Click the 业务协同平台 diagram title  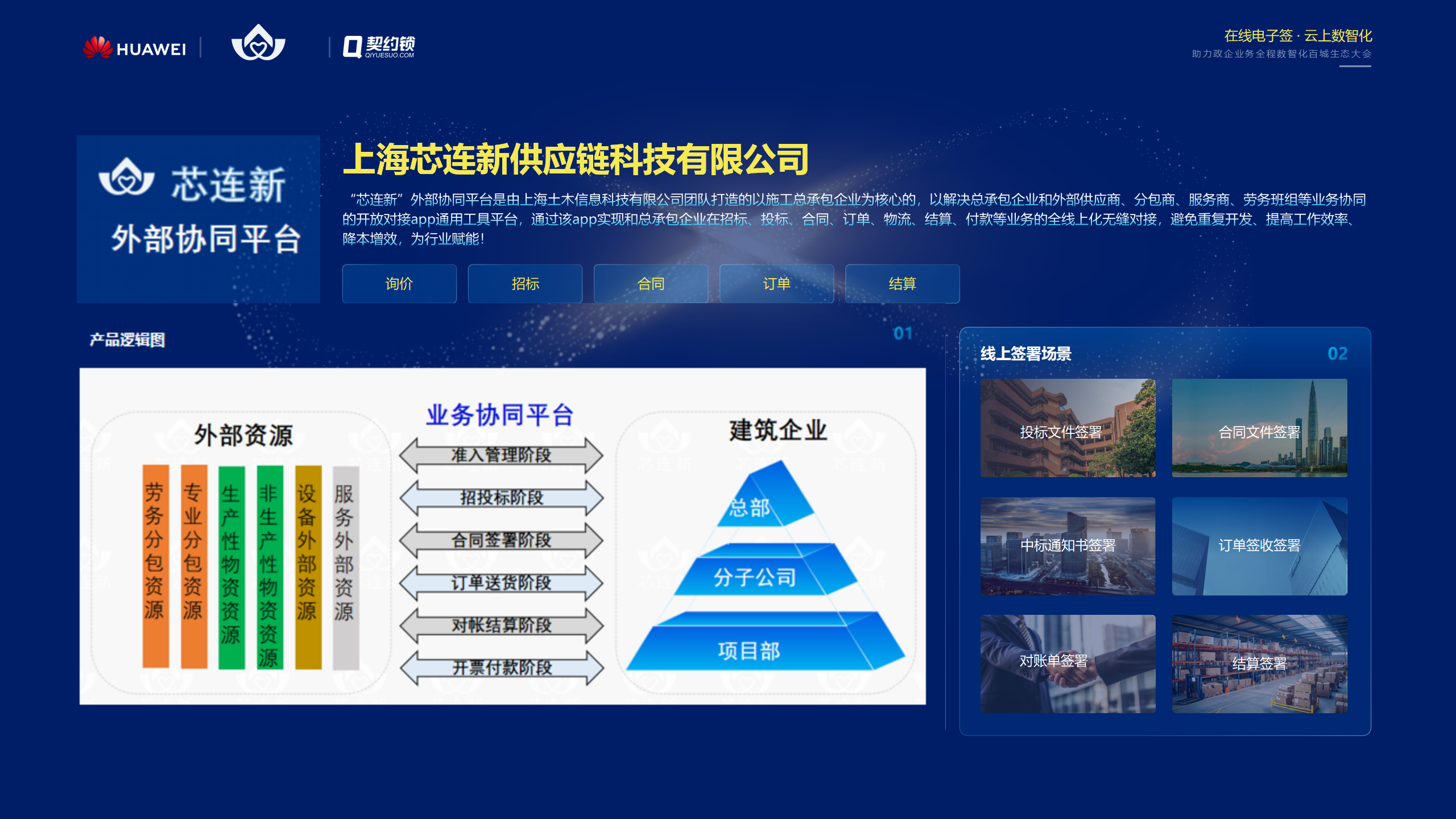[x=500, y=415]
